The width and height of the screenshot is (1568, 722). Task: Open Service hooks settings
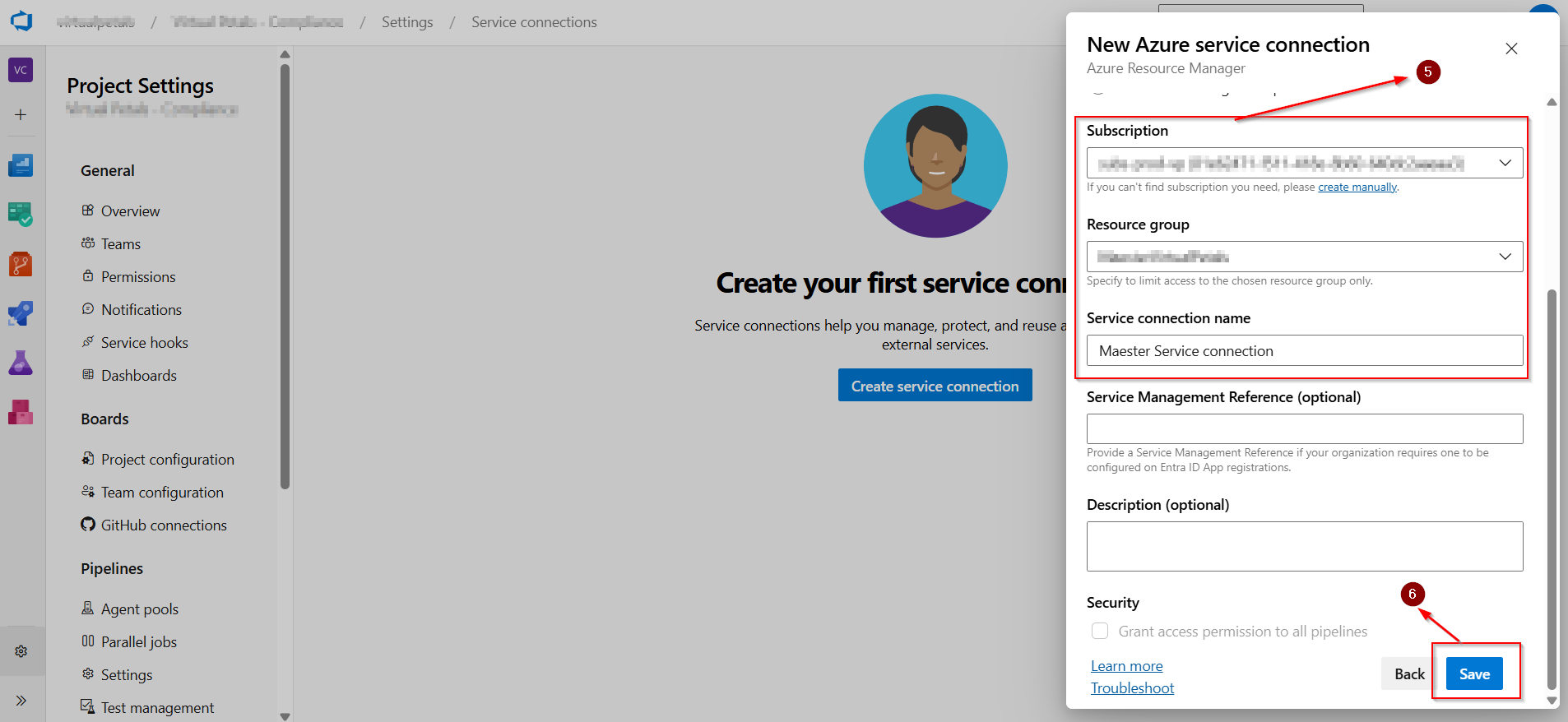[x=145, y=343]
